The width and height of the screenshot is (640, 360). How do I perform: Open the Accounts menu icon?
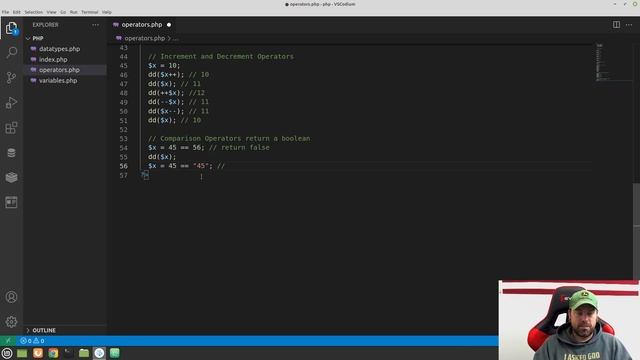click(x=11, y=297)
